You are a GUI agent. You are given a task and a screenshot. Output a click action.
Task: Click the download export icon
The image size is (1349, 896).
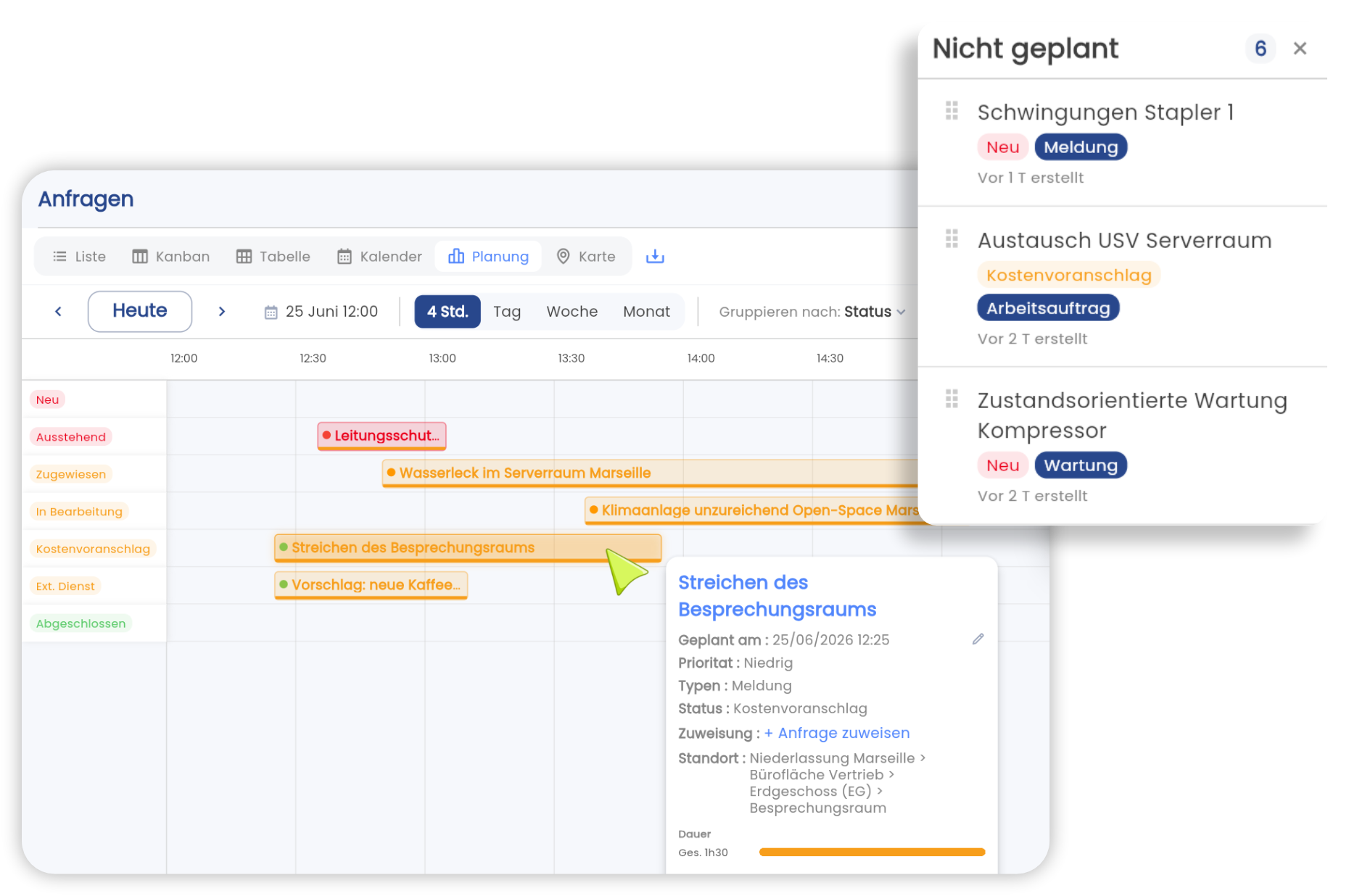point(655,257)
